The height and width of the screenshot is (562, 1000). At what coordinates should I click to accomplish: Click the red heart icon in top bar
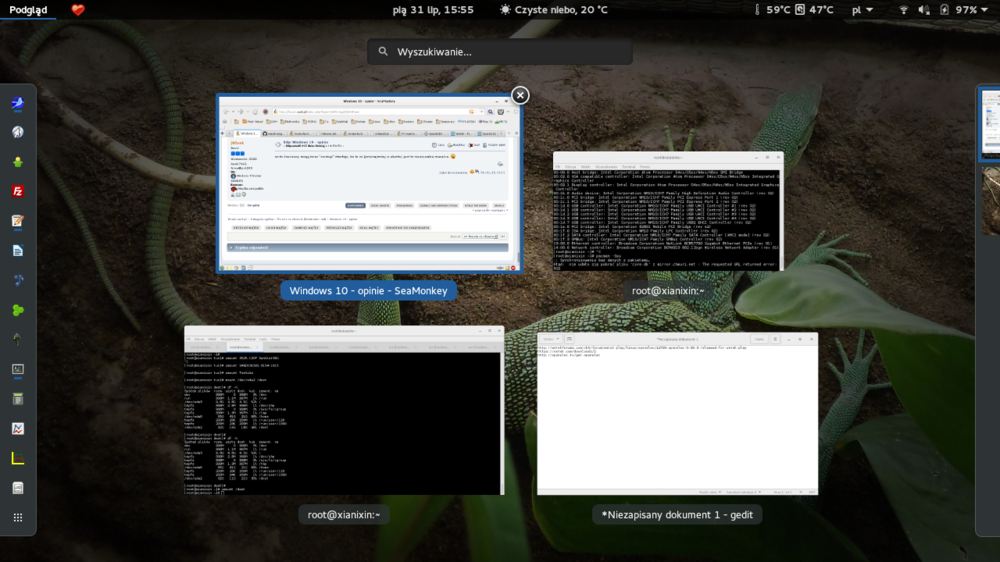(78, 10)
